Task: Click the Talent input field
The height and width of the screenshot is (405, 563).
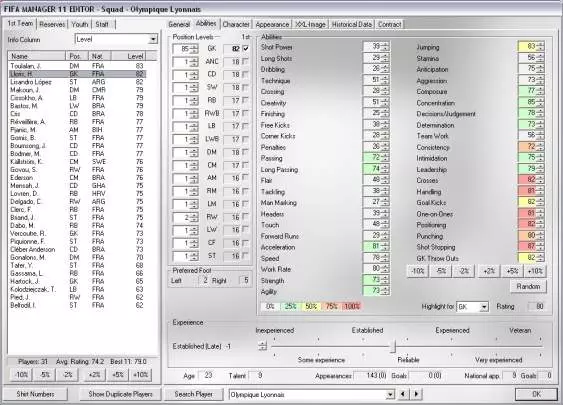Action: click(257, 376)
